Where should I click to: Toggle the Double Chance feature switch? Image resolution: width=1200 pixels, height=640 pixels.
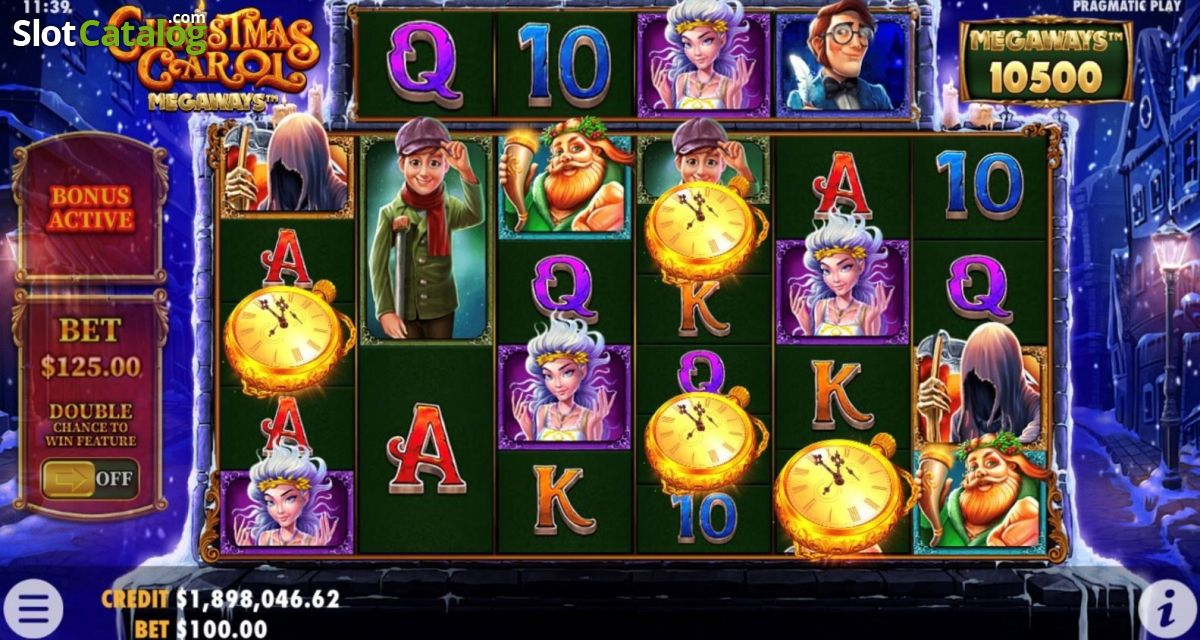[x=90, y=478]
